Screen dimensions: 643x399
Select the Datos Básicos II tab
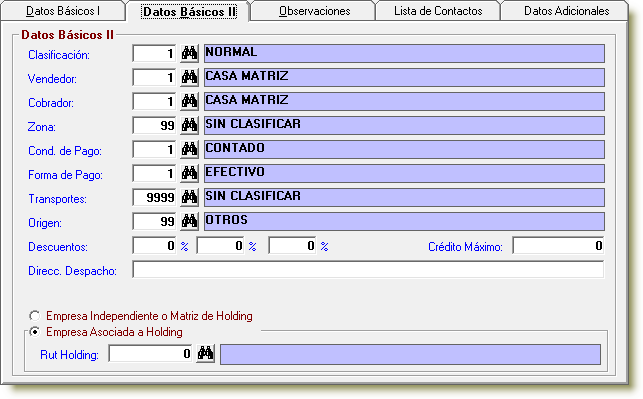(x=189, y=11)
